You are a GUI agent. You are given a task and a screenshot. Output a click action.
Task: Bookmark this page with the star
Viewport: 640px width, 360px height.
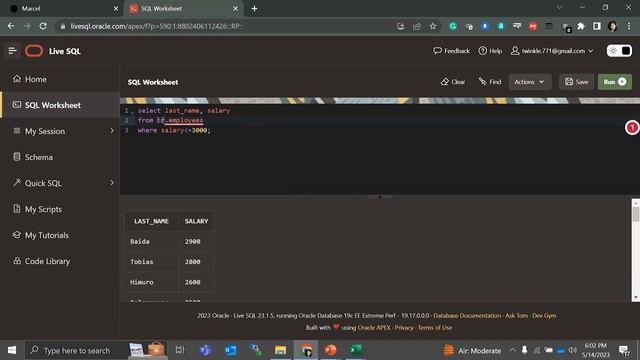coord(433,26)
